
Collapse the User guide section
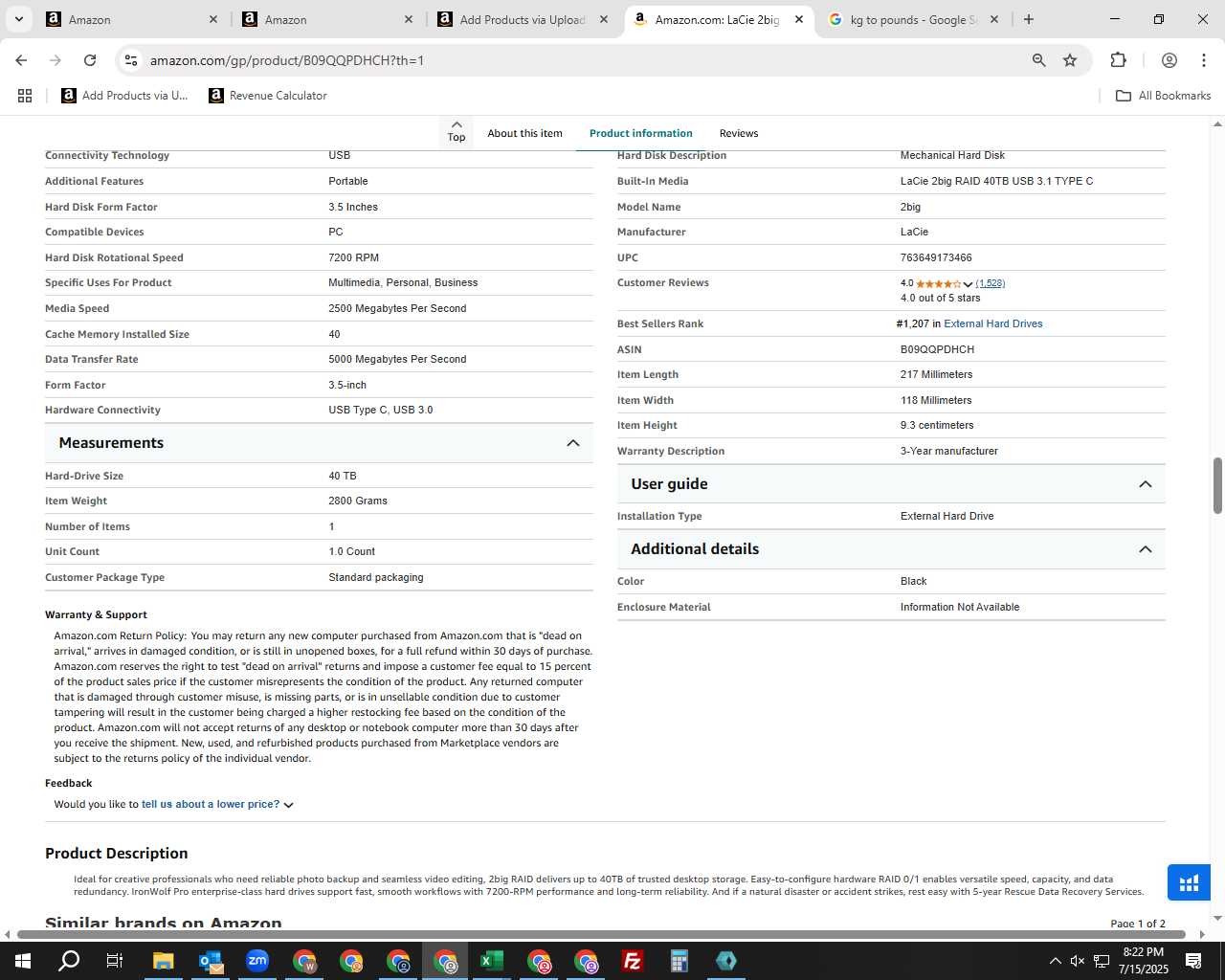pyautogui.click(x=1145, y=484)
